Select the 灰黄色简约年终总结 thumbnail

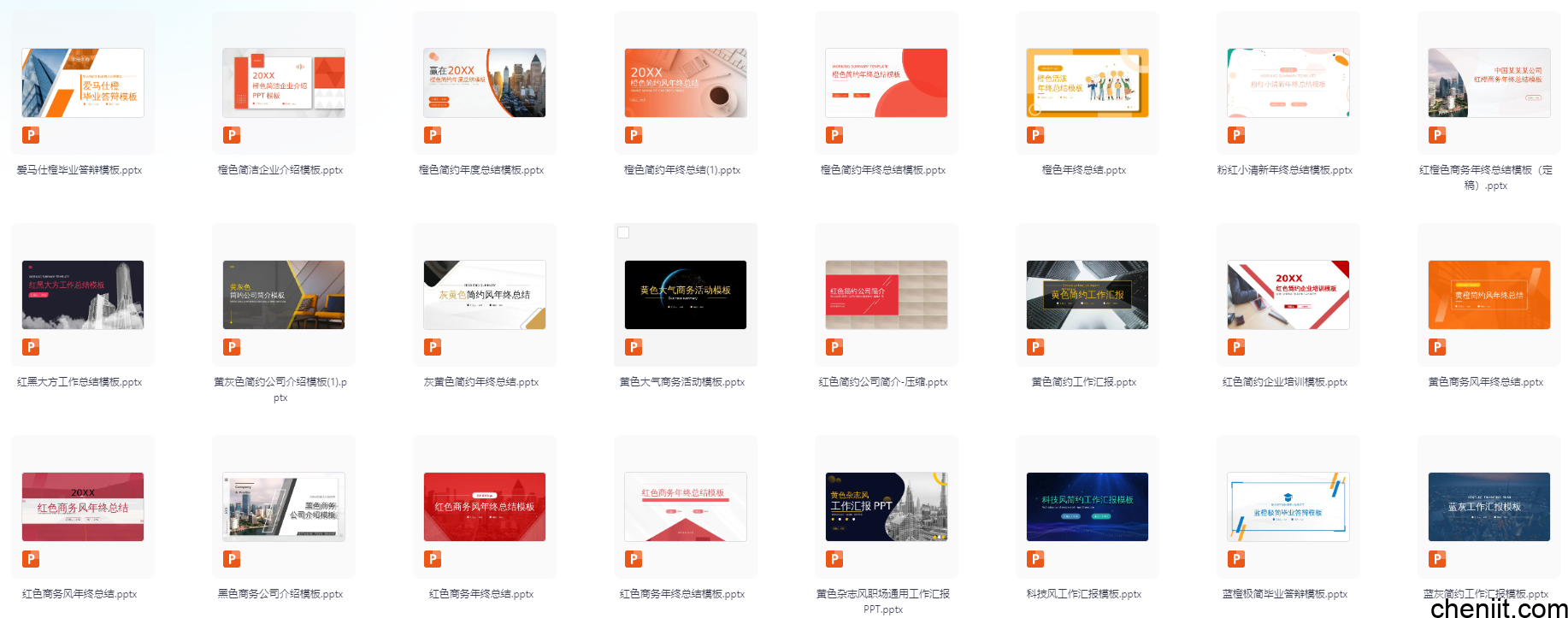(485, 295)
